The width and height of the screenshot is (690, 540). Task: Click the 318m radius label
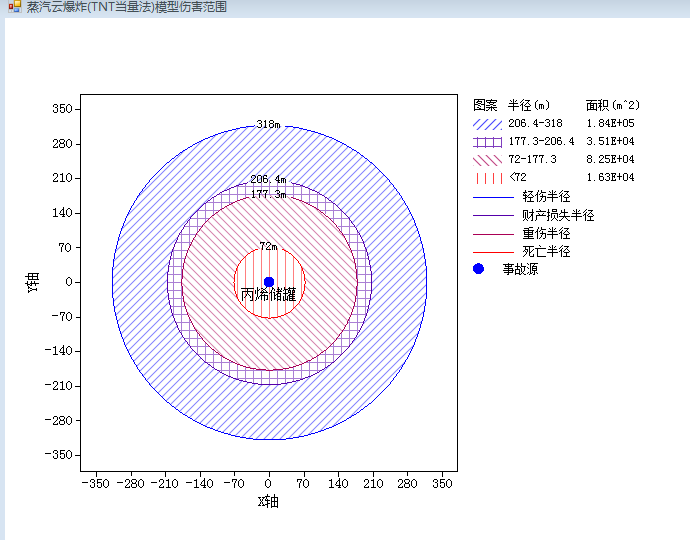click(x=268, y=125)
